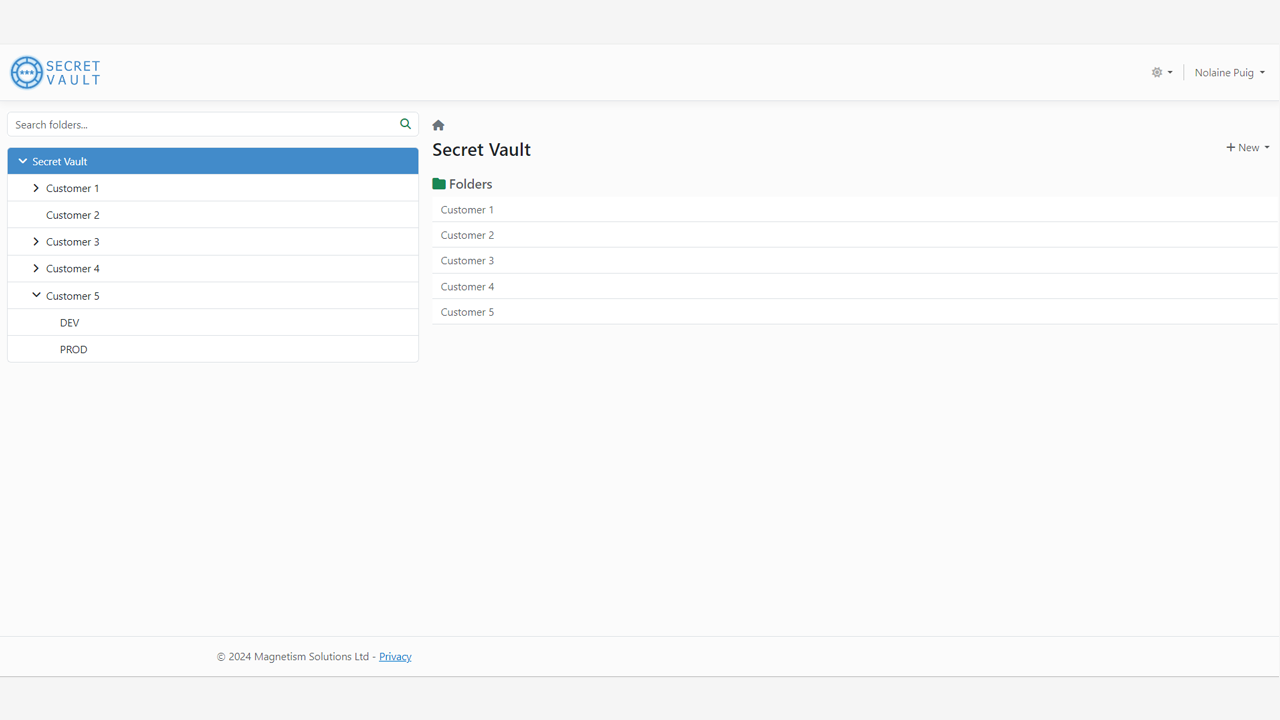Collapse the Customer 5 tree node
This screenshot has height=720, width=1280.
[36, 296]
